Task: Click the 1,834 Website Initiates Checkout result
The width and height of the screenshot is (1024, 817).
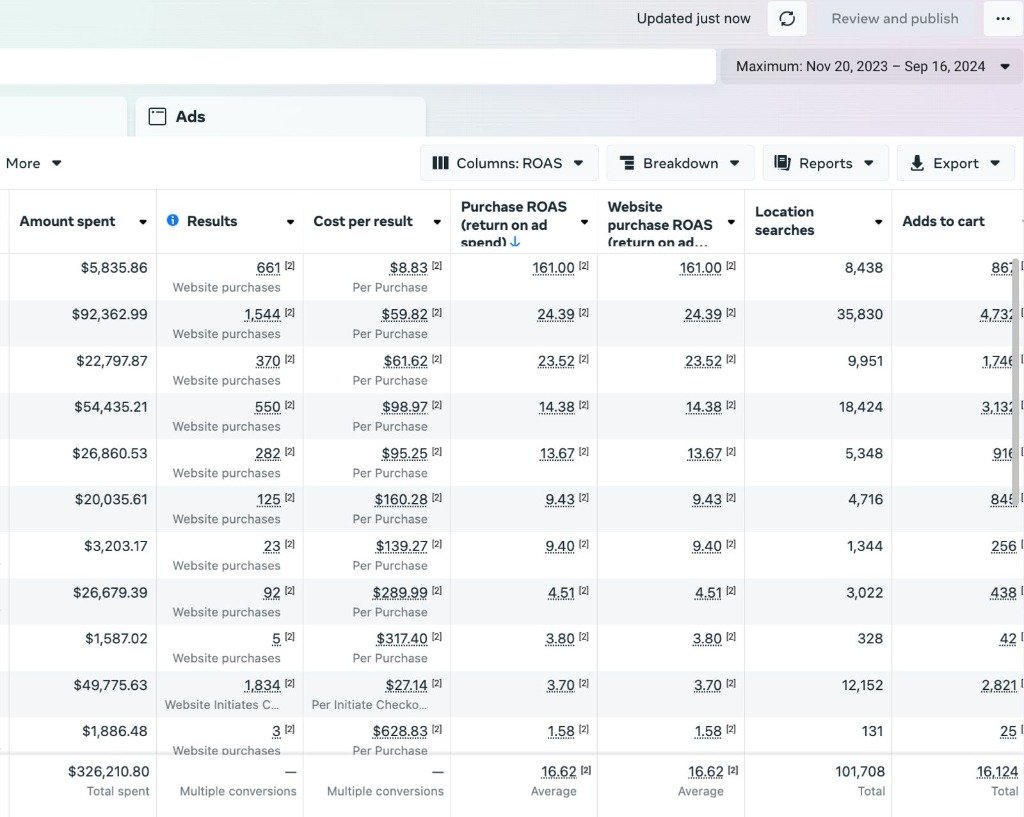Action: [262, 685]
